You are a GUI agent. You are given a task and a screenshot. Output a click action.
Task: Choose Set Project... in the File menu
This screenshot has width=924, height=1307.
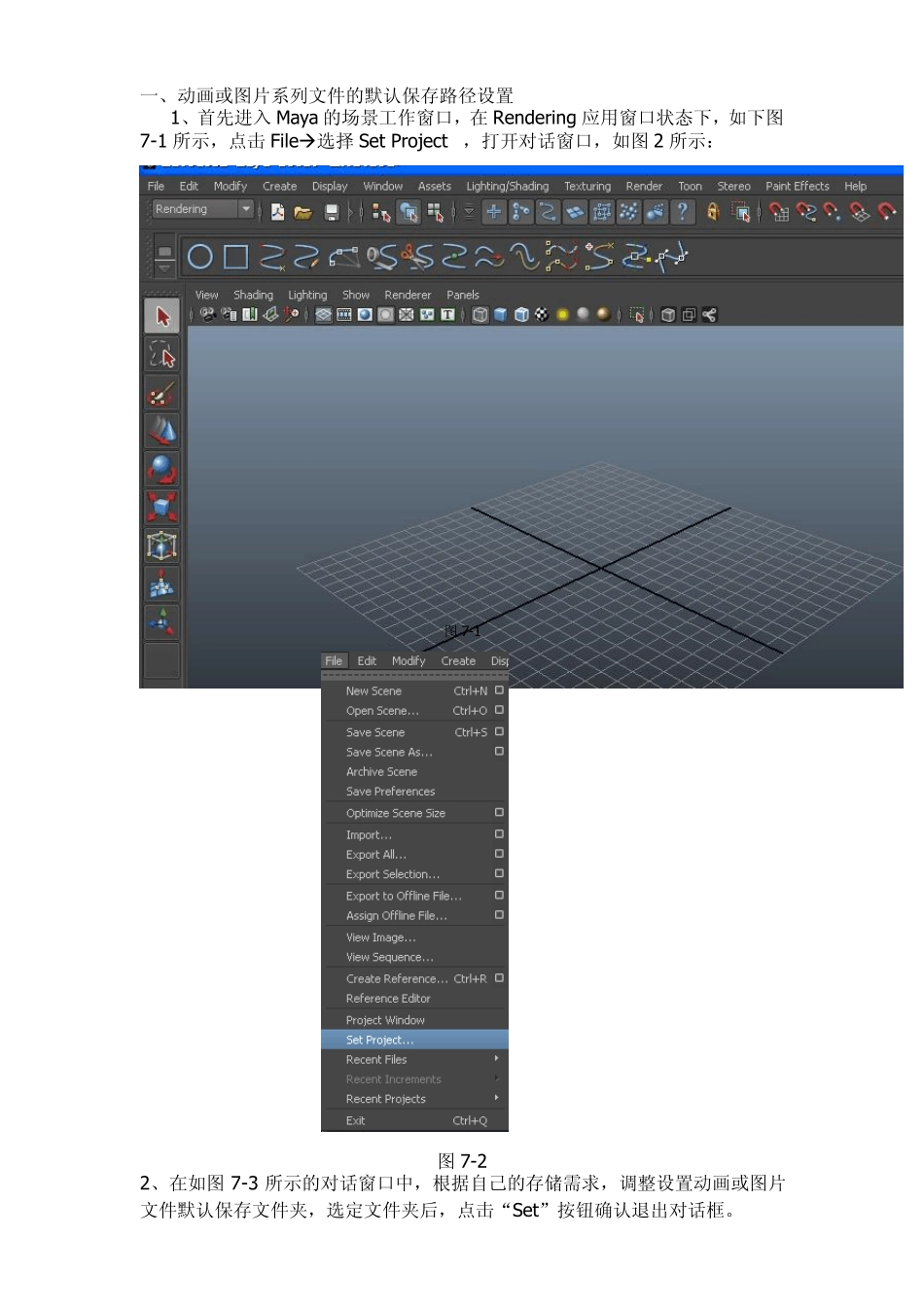pyautogui.click(x=414, y=1040)
